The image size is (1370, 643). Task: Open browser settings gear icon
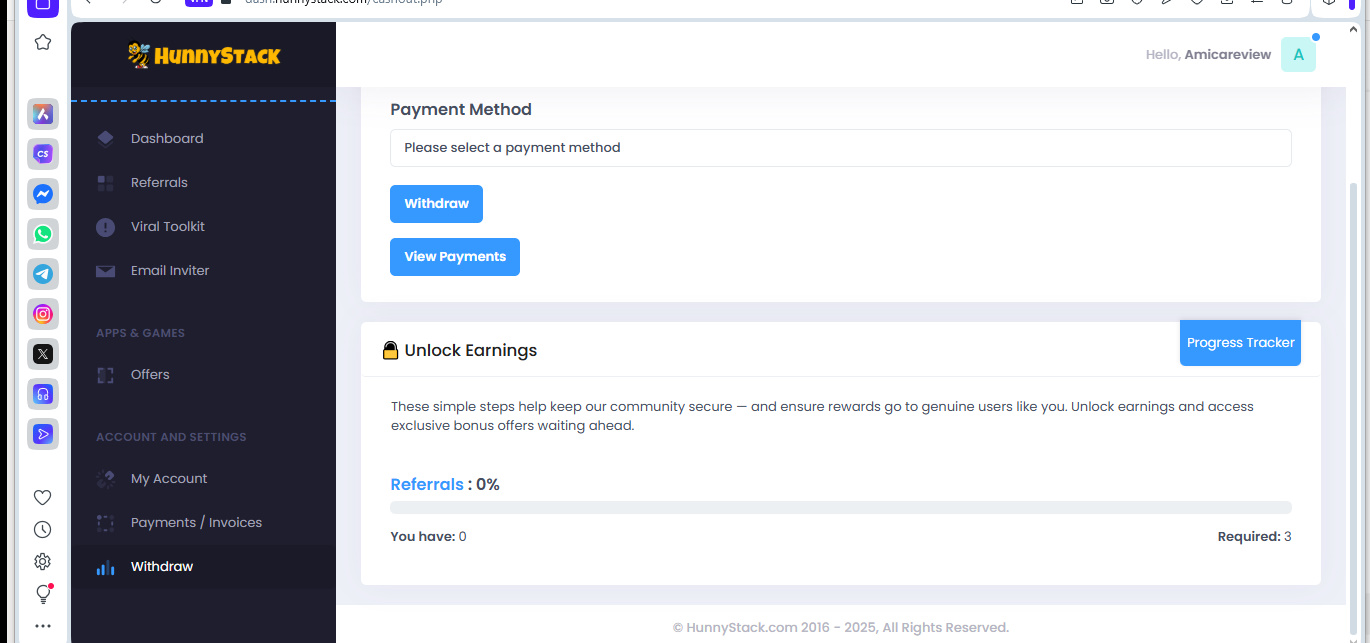(43, 562)
